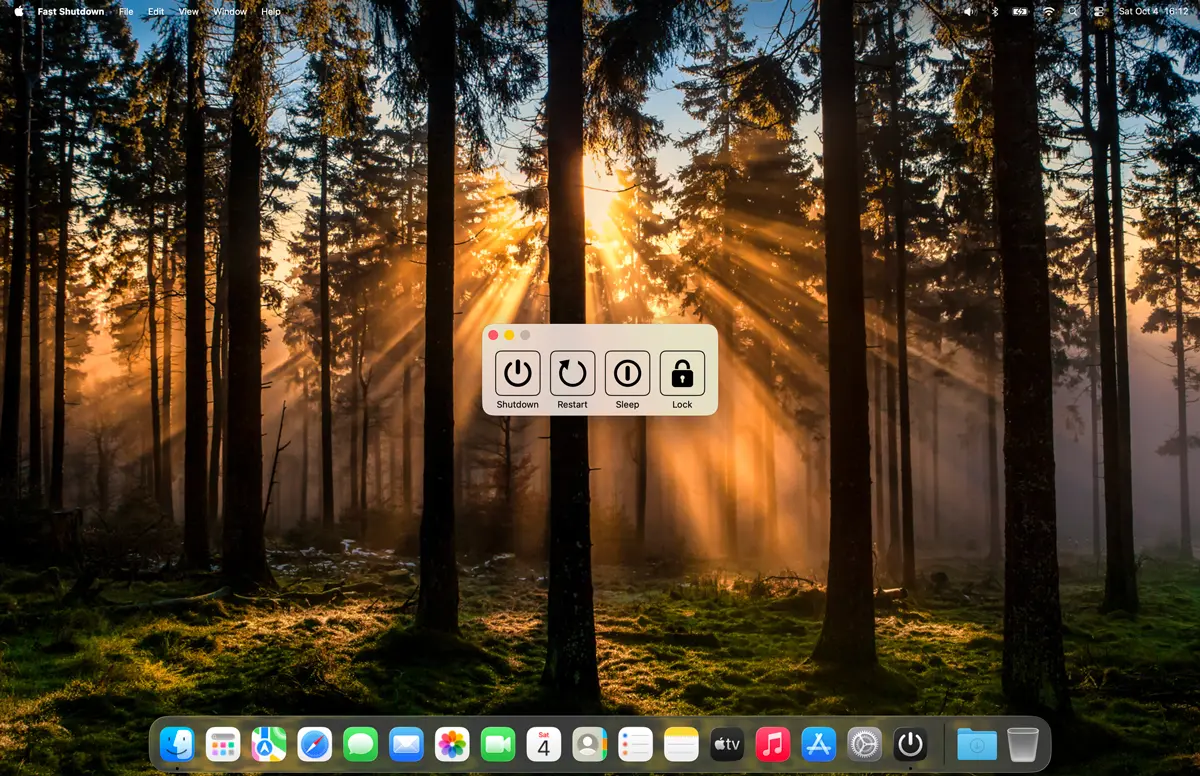The image size is (1200, 776).
Task: Click the date and time clock
Action: (x=1152, y=11)
